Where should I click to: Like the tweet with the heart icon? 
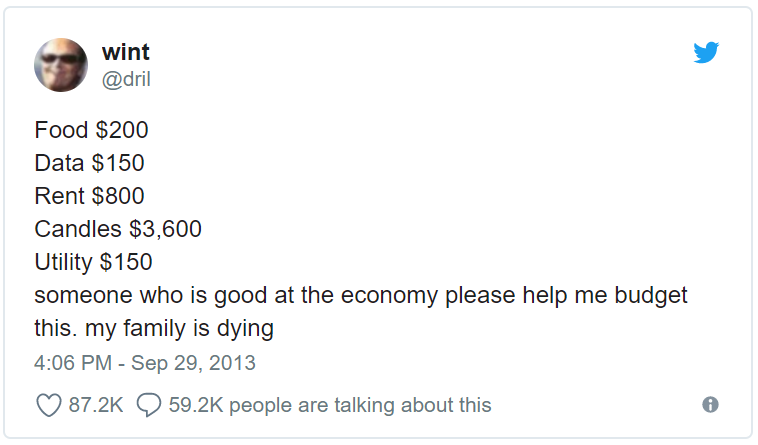[49, 405]
